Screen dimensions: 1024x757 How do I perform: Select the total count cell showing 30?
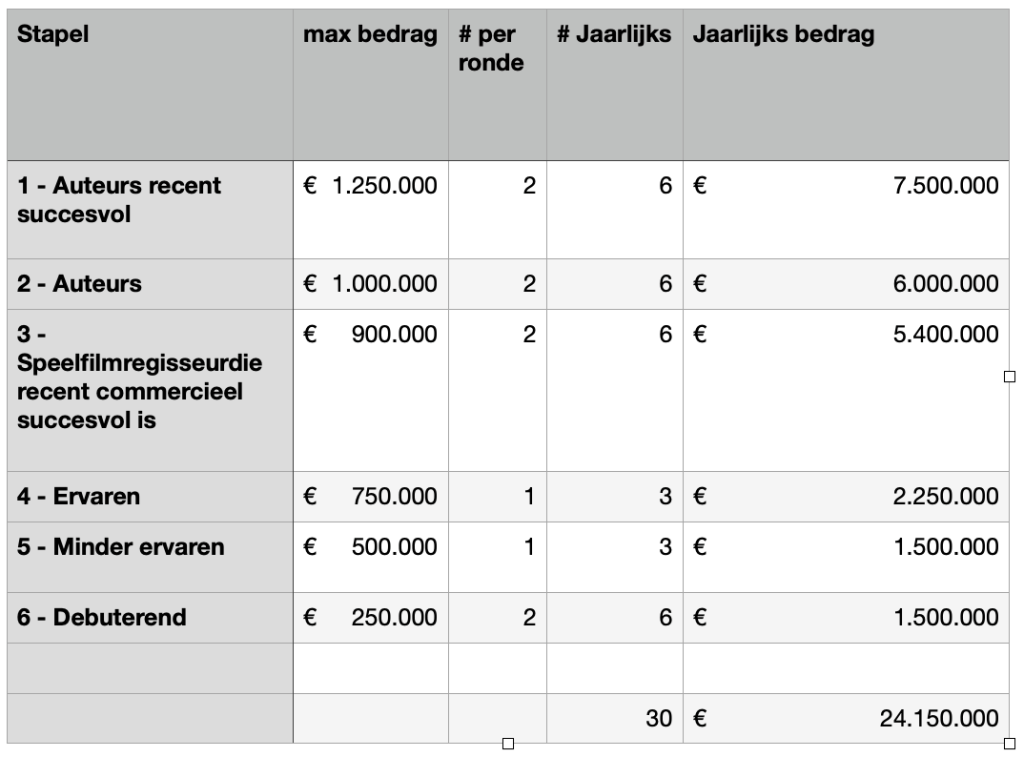point(614,718)
